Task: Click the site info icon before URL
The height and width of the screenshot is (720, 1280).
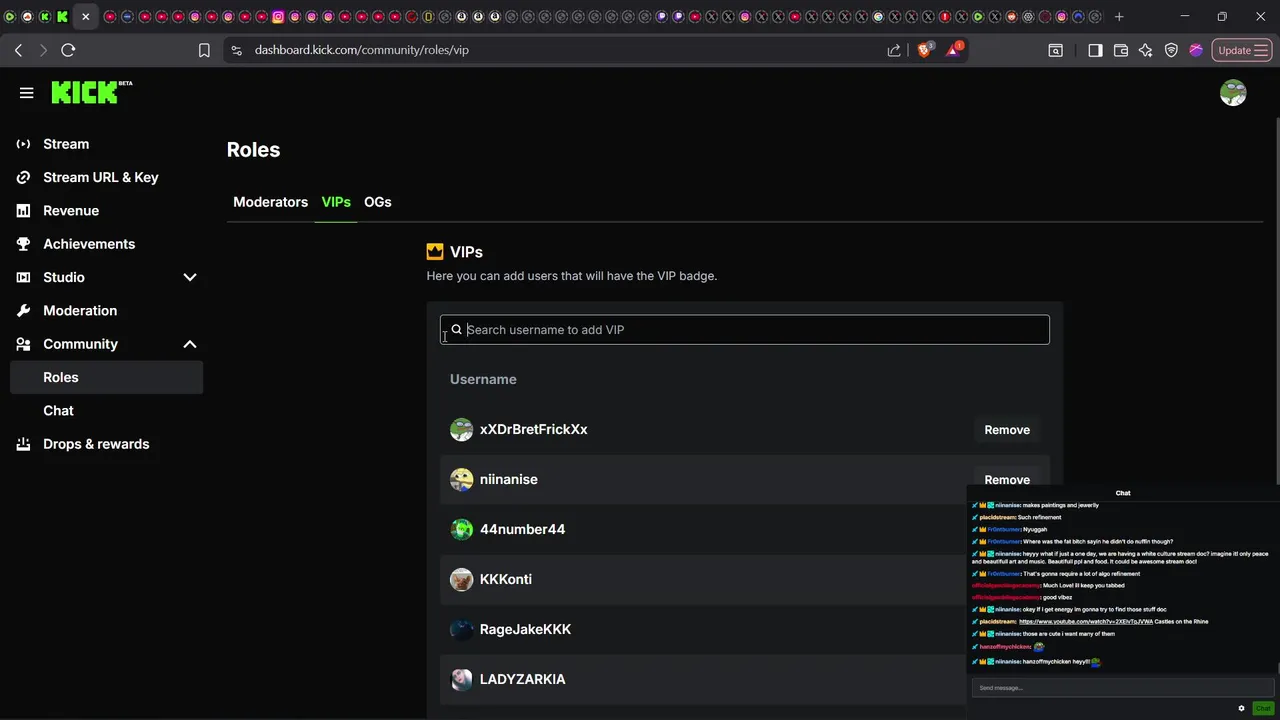Action: point(236,50)
